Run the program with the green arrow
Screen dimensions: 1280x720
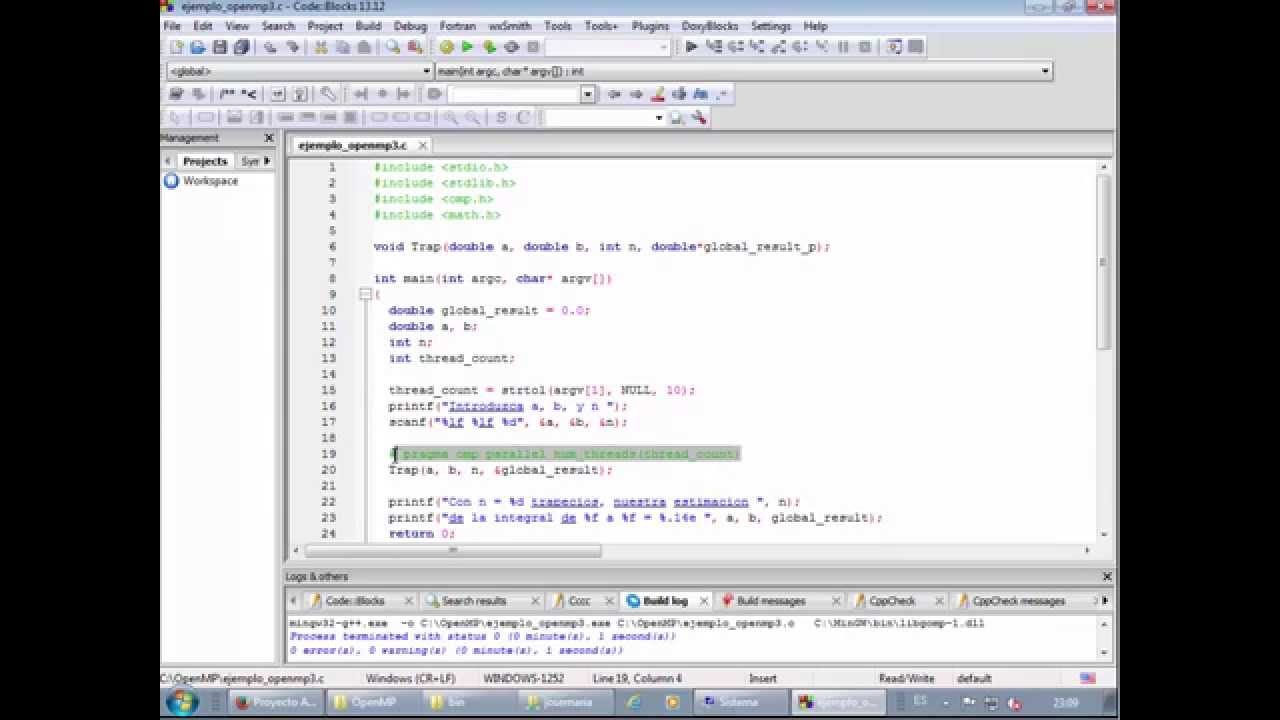tap(467, 47)
